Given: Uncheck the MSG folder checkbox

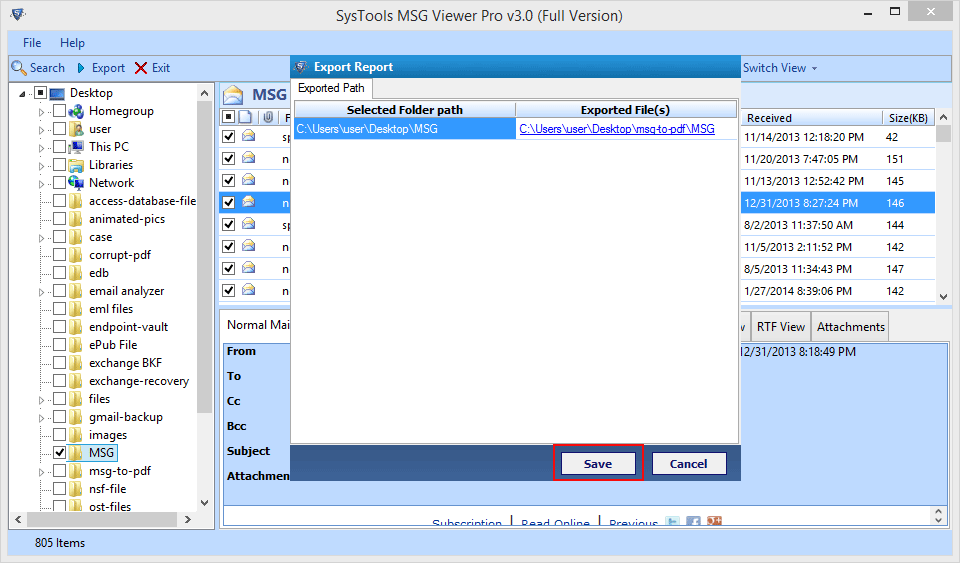Looking at the screenshot, I should [x=59, y=453].
